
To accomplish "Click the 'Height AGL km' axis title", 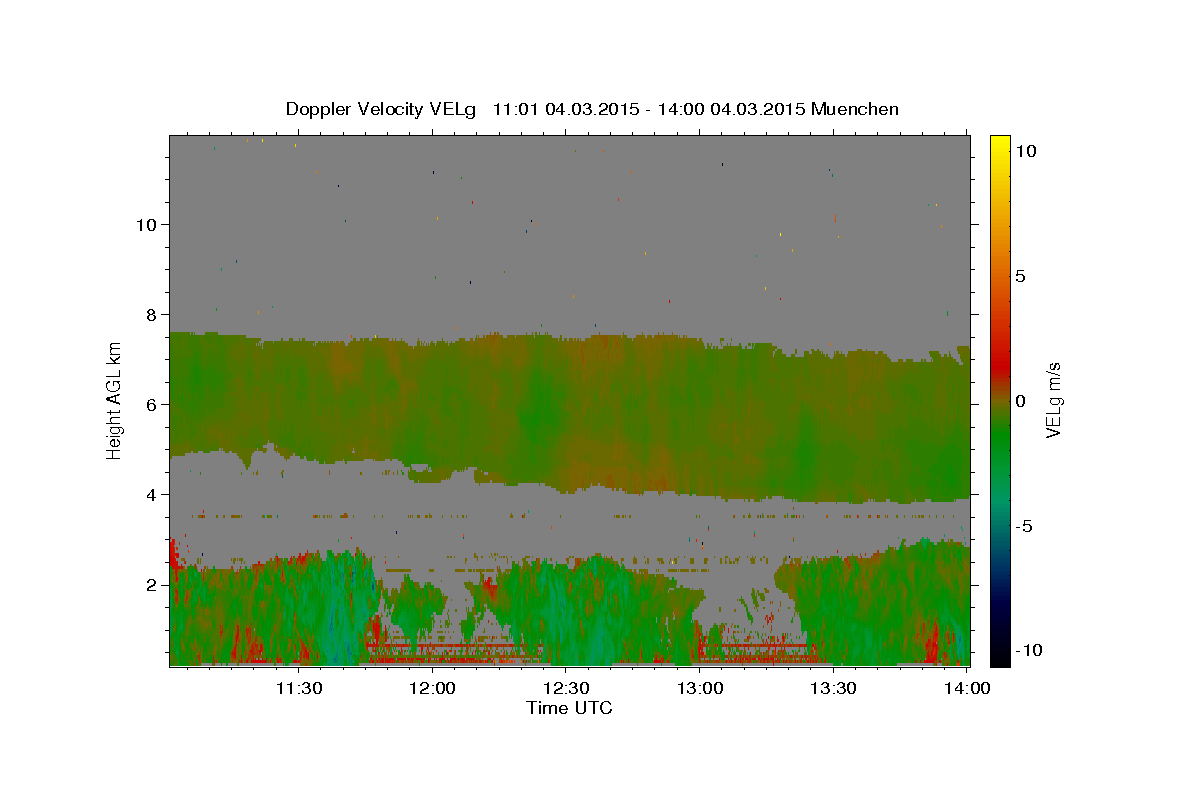I will pos(115,400).
